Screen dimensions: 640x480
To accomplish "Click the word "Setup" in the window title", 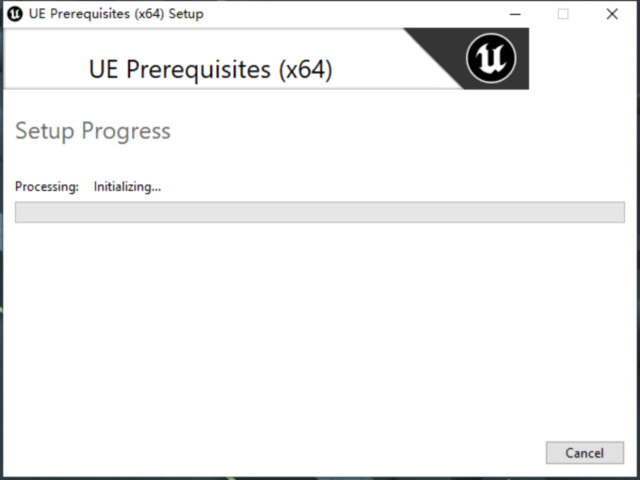I will (x=186, y=14).
